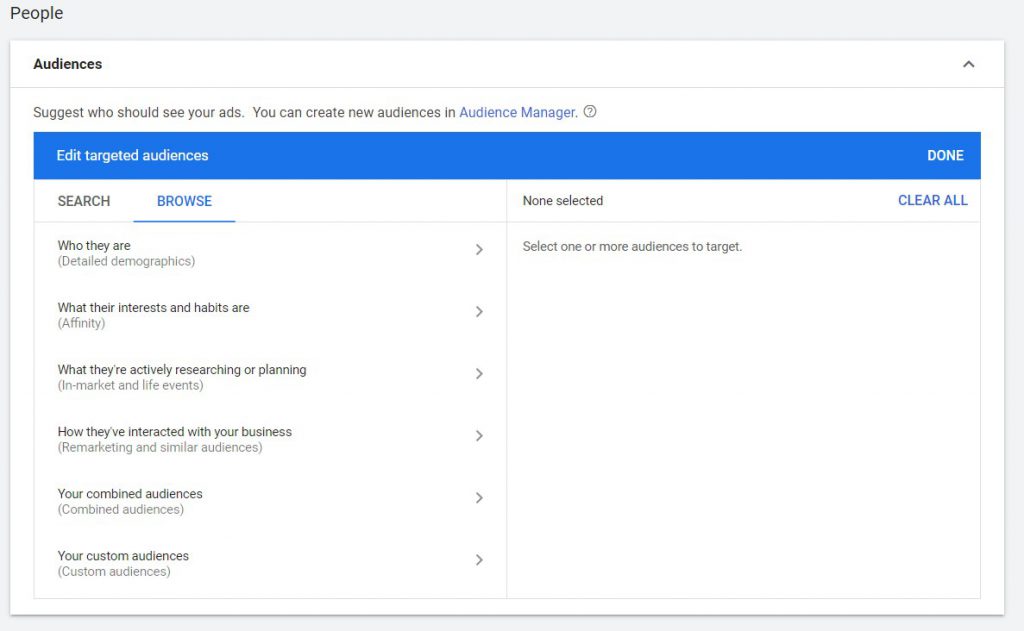This screenshot has width=1024, height=631.
Task: Open 'What they're actively researching or planning'
Action: pyautogui.click(x=270, y=377)
